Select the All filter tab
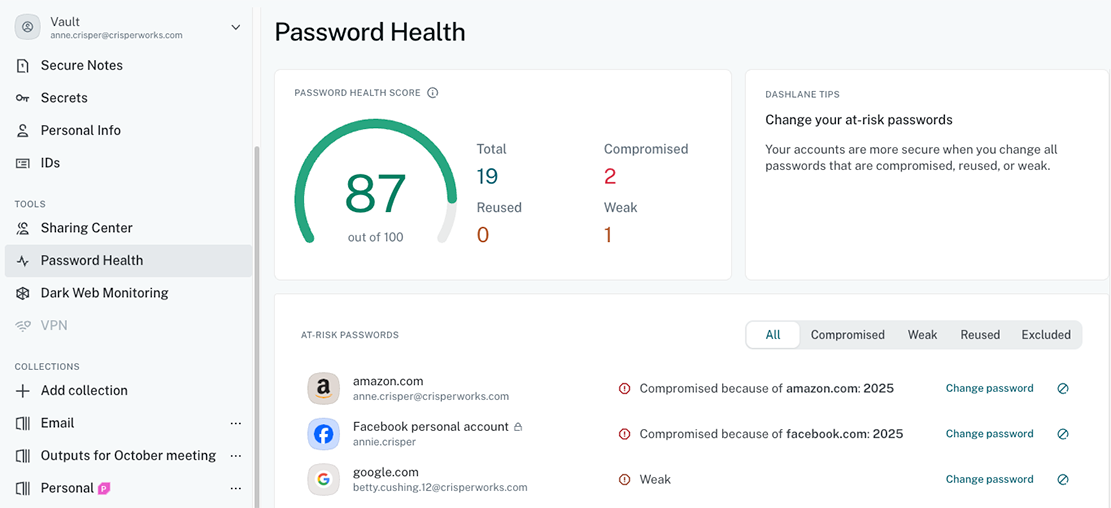1111x508 pixels. point(773,334)
